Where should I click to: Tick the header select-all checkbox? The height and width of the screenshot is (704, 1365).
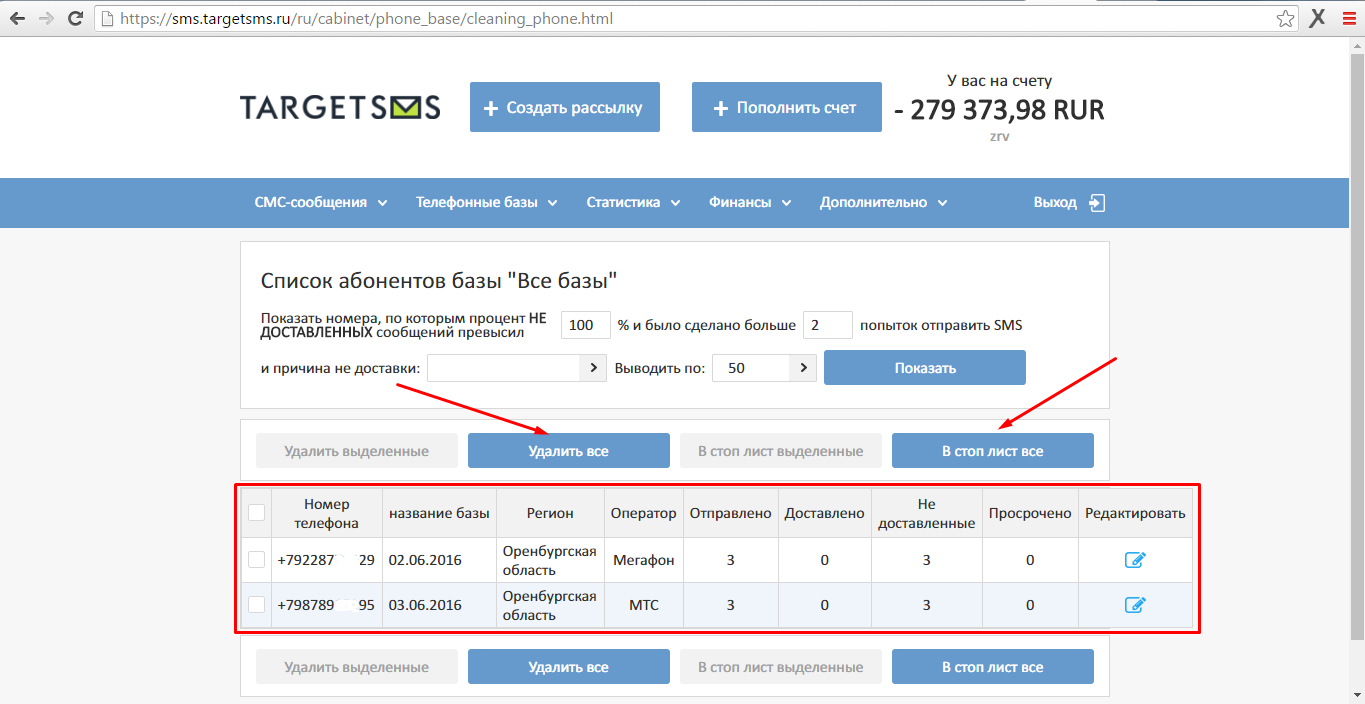click(x=257, y=513)
